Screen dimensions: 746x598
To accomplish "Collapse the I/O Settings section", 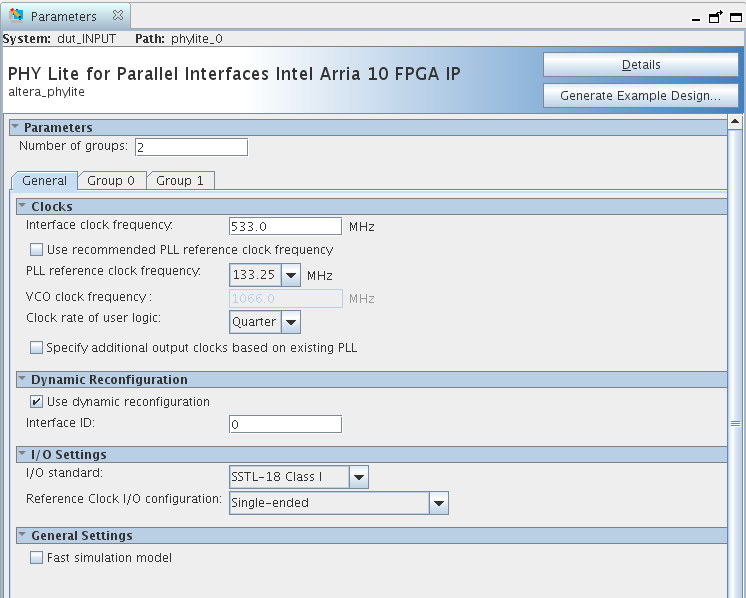I will click(x=22, y=454).
